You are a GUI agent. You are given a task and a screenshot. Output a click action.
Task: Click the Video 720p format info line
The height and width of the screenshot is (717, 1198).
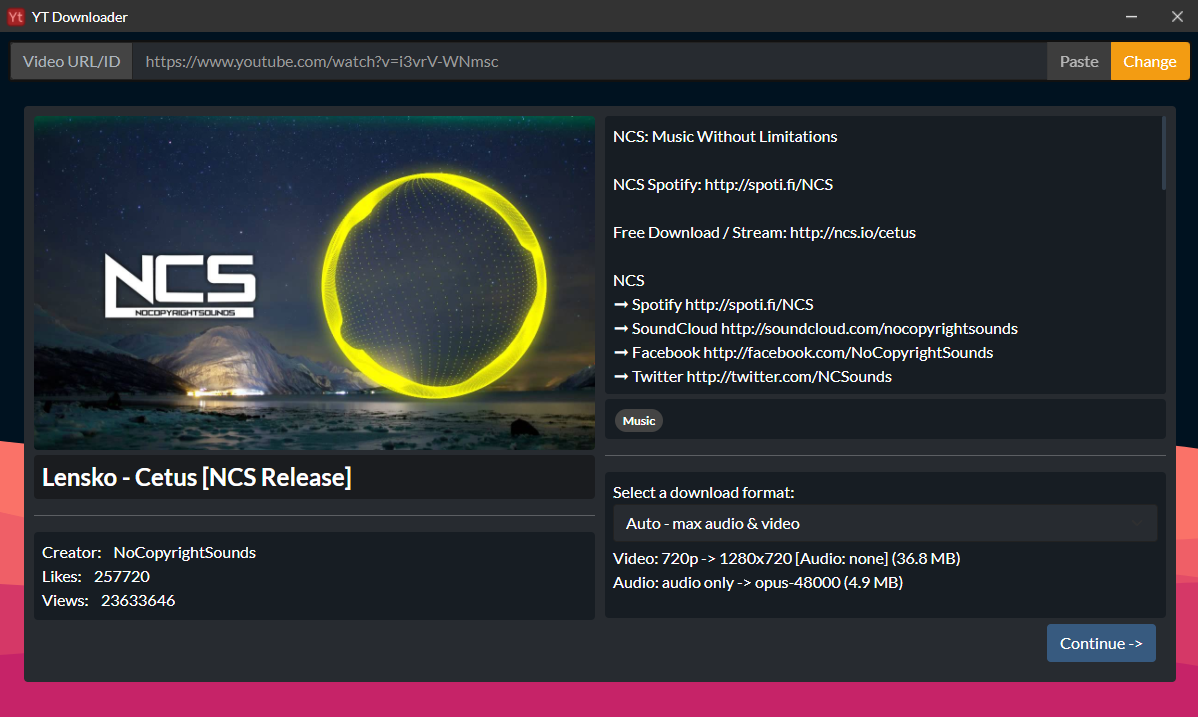tap(786, 559)
